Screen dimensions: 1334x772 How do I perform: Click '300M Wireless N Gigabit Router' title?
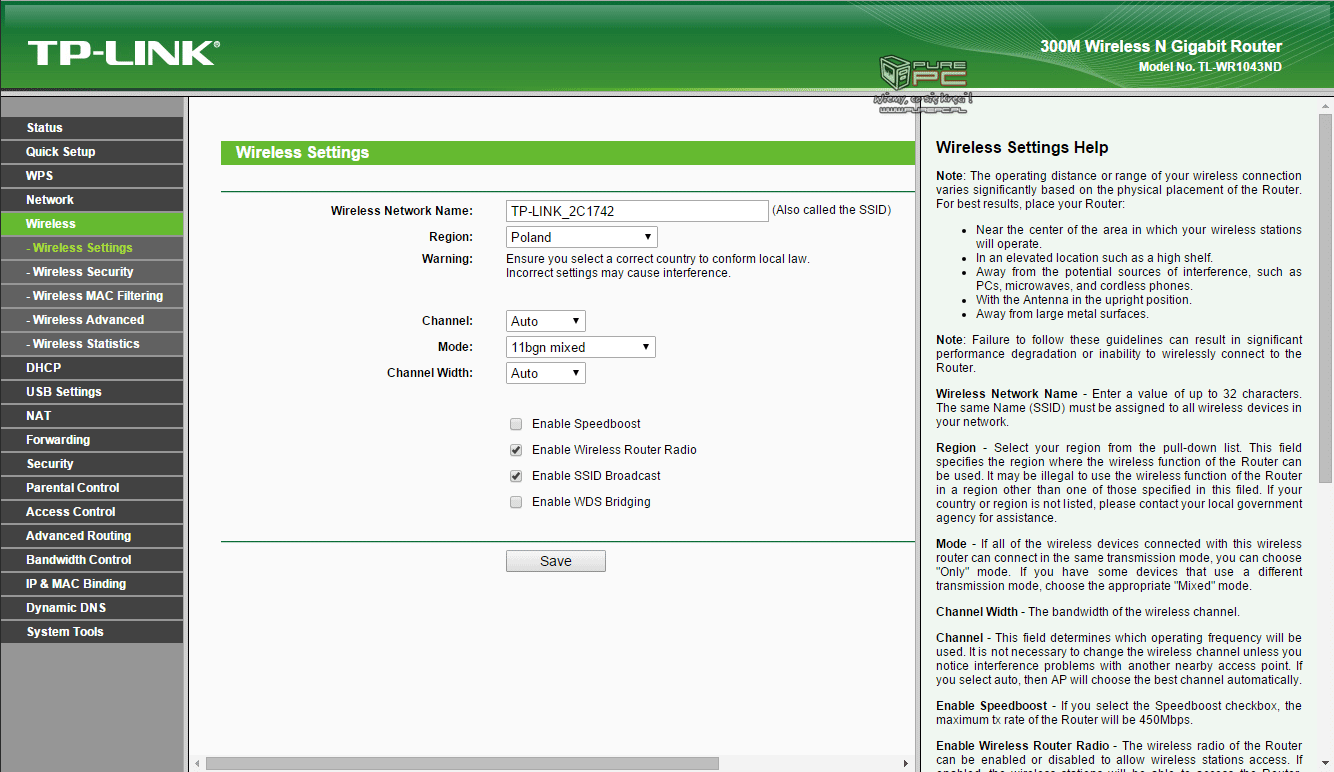pyautogui.click(x=1161, y=46)
